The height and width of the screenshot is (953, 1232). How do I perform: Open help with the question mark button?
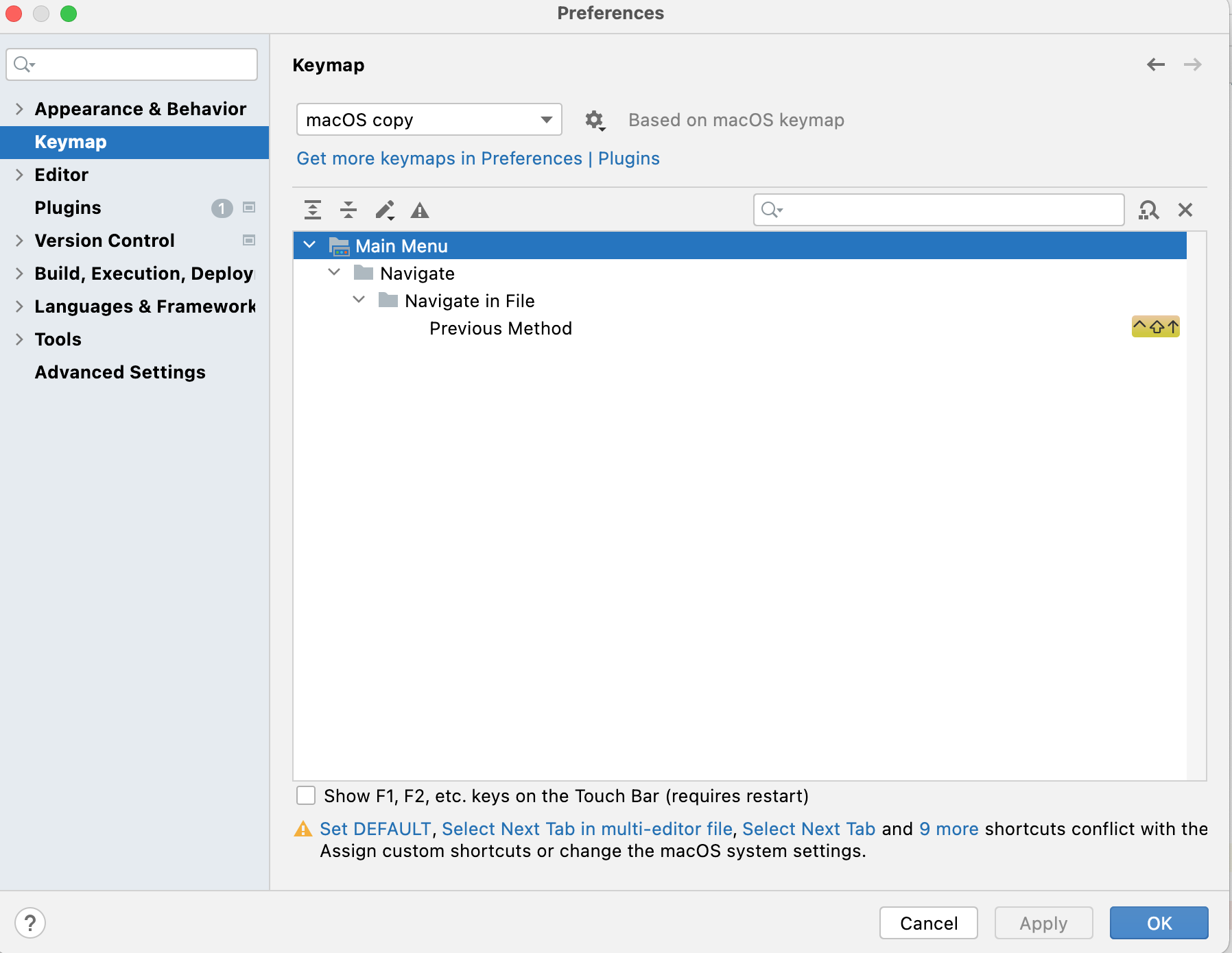click(30, 923)
